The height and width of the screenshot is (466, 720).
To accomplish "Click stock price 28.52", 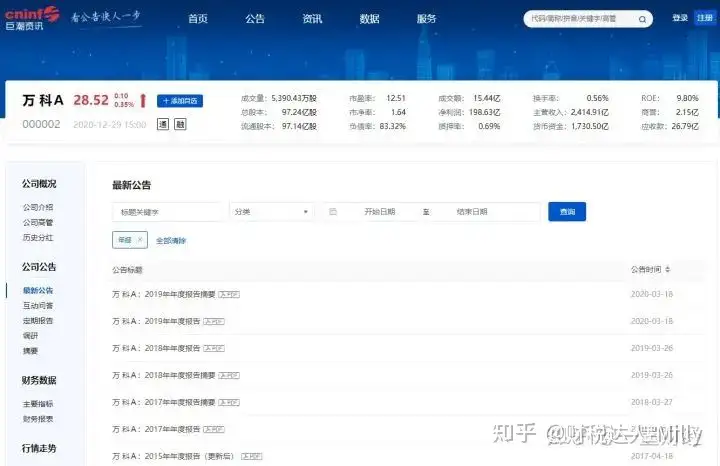I will click(x=91, y=100).
